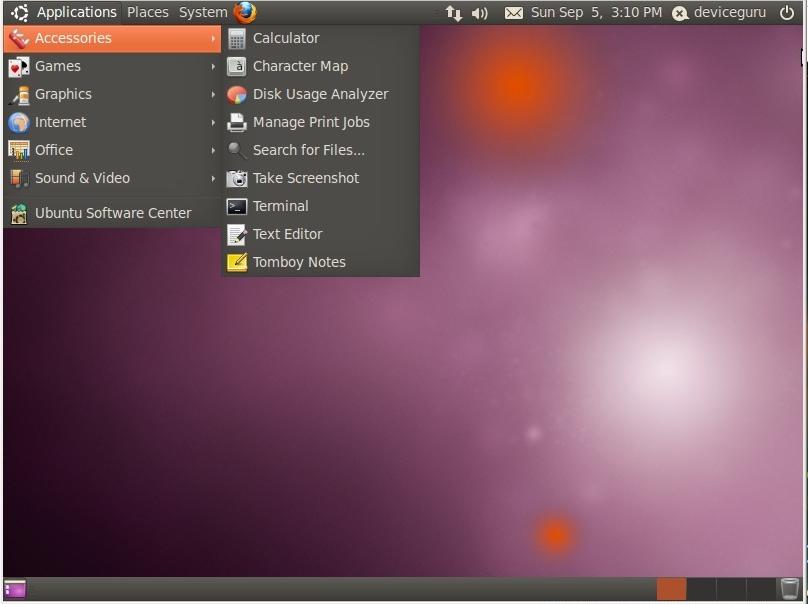Launch Terminal from the menu

pos(321,206)
